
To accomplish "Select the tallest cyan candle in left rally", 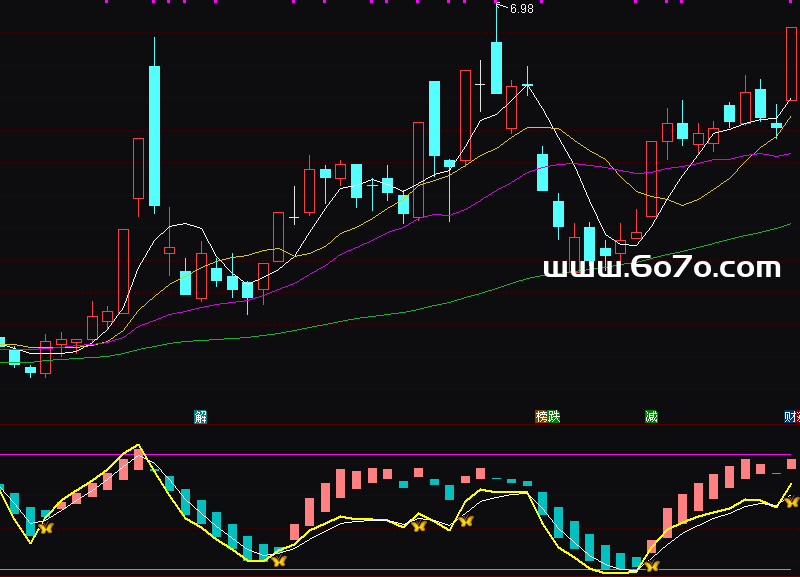I will (x=154, y=135).
